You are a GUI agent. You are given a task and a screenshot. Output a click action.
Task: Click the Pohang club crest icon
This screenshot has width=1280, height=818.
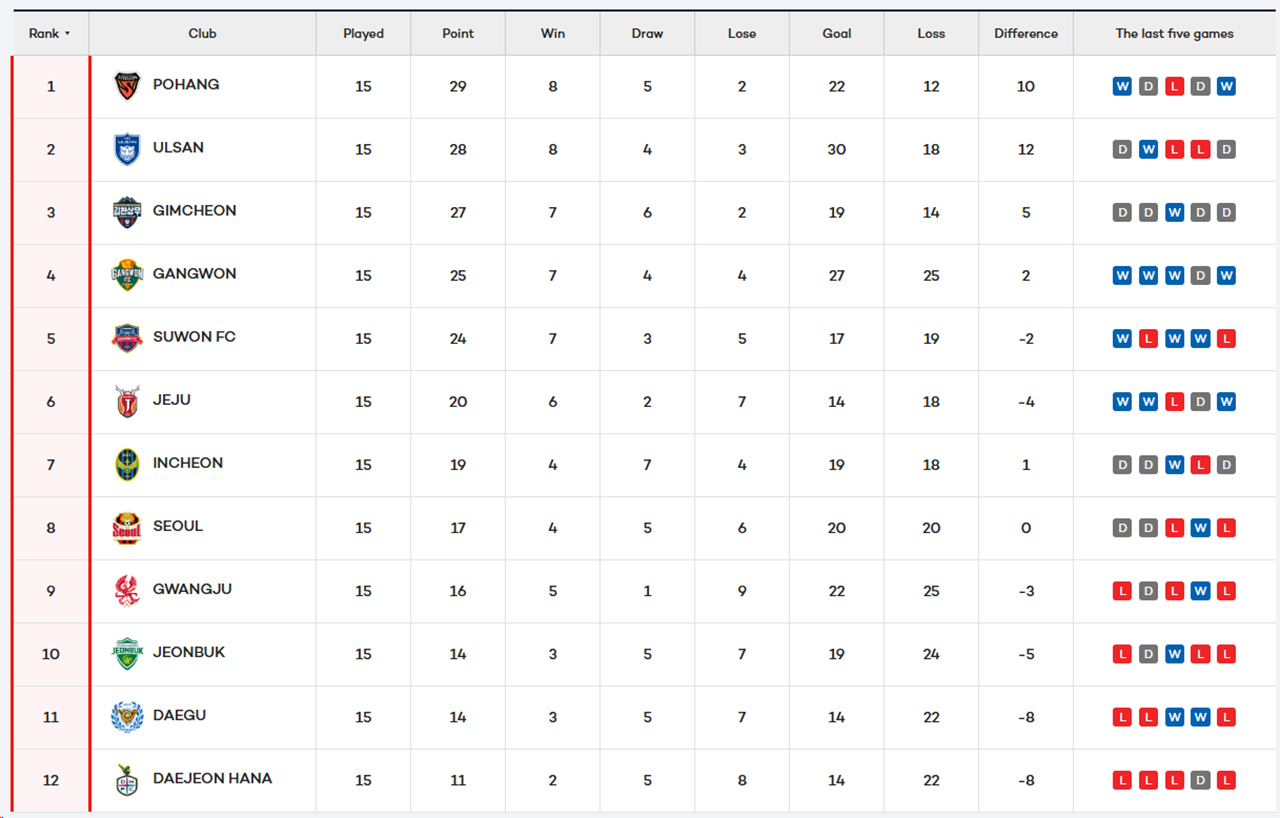[x=127, y=86]
